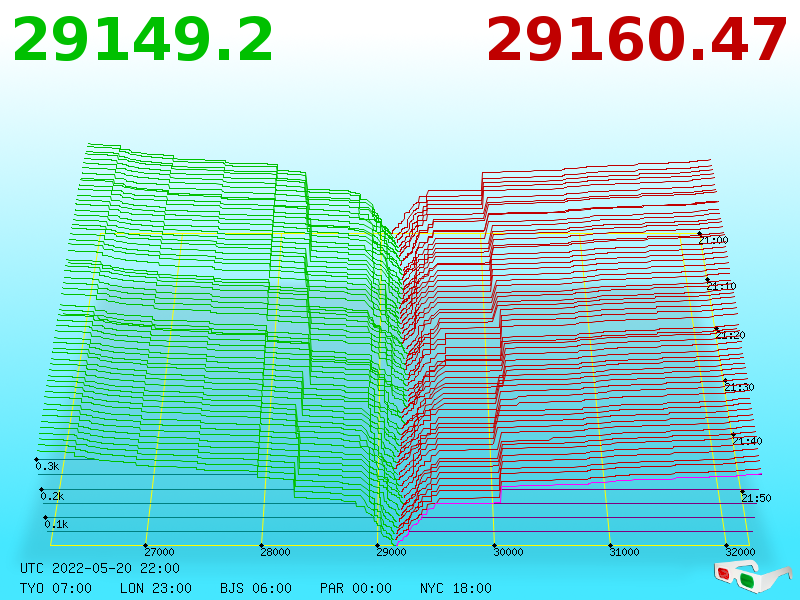800x600 pixels.
Task: Click the UTC 2022-05-20 22:00 timestamp
Action: click(x=100, y=568)
